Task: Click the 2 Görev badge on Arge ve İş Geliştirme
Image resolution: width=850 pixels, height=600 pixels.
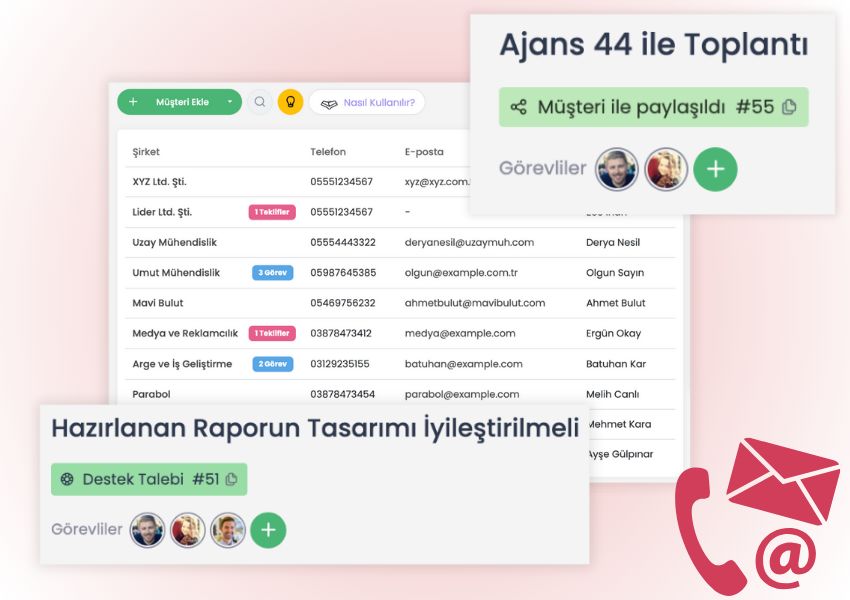Action: click(270, 363)
